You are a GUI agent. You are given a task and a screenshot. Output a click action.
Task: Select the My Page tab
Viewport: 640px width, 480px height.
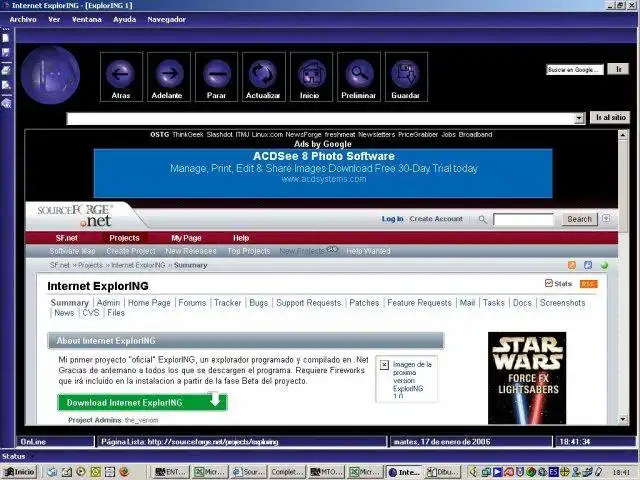click(x=186, y=238)
